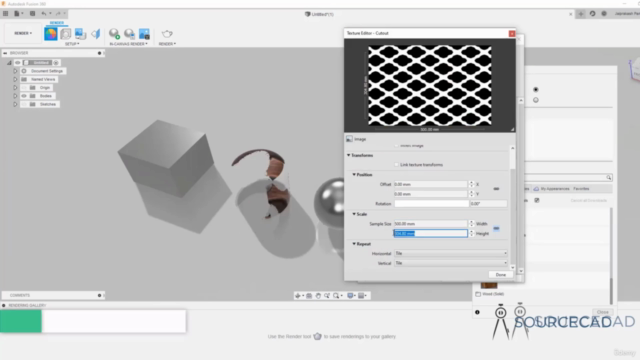Switch to Favorites tab
The height and width of the screenshot is (360, 640).
coord(581,189)
